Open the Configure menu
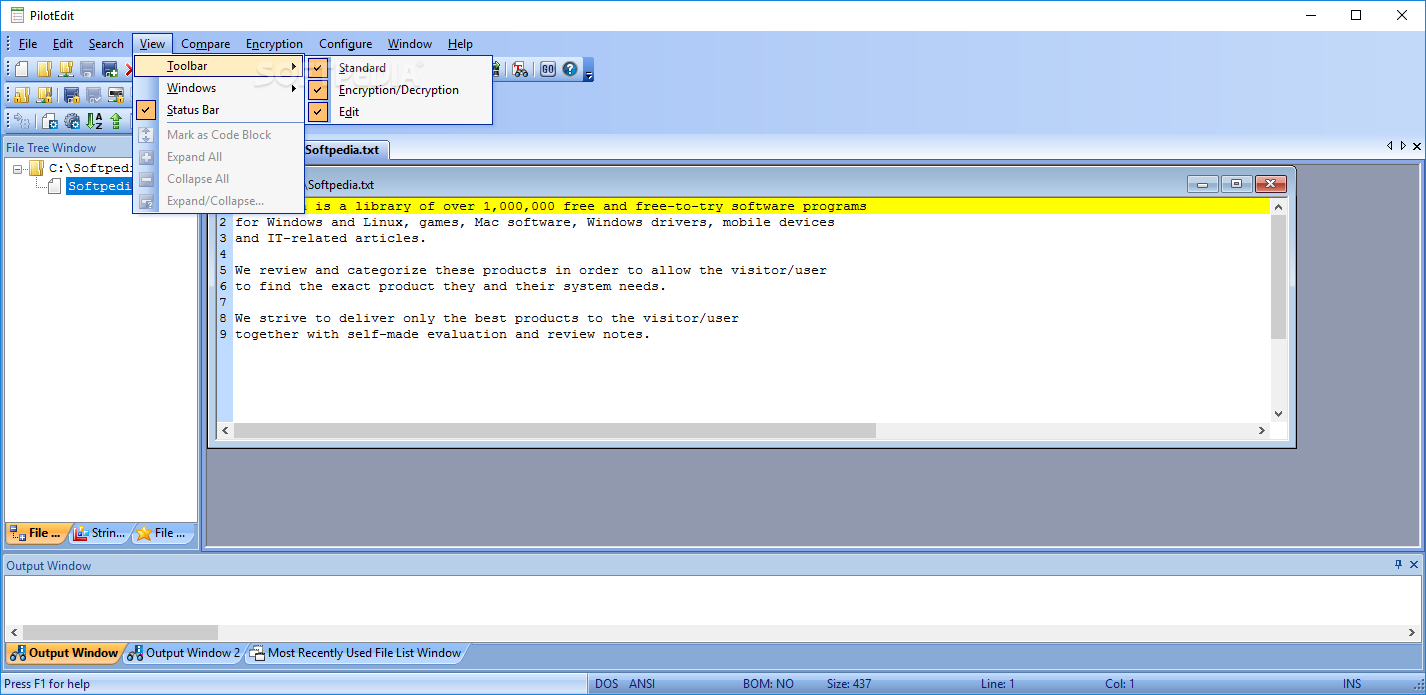 345,44
